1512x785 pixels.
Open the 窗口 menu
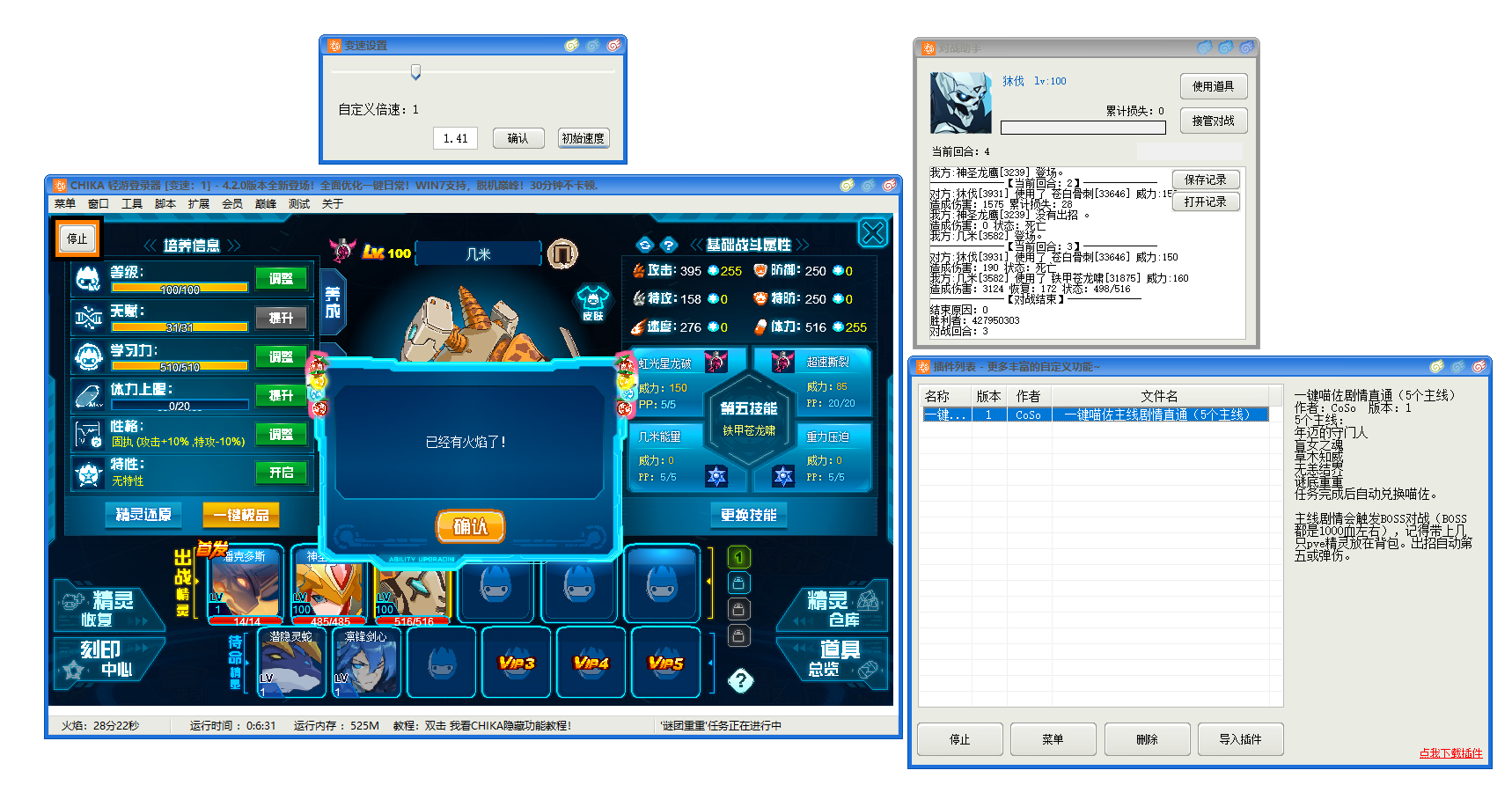click(99, 203)
